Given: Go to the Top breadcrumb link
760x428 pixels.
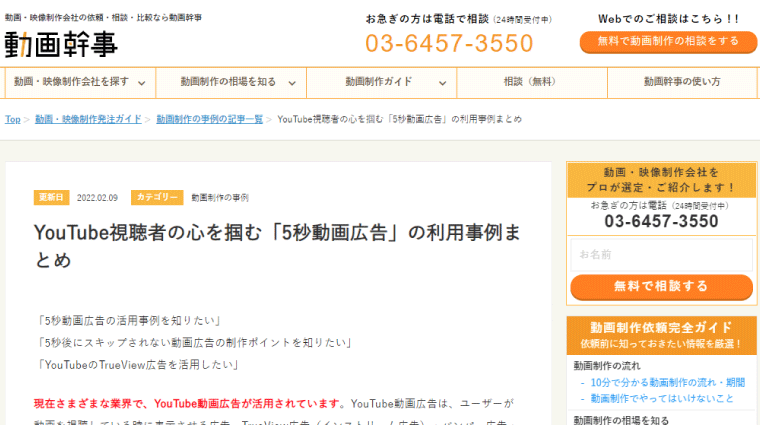Looking at the screenshot, I should tap(13, 119).
